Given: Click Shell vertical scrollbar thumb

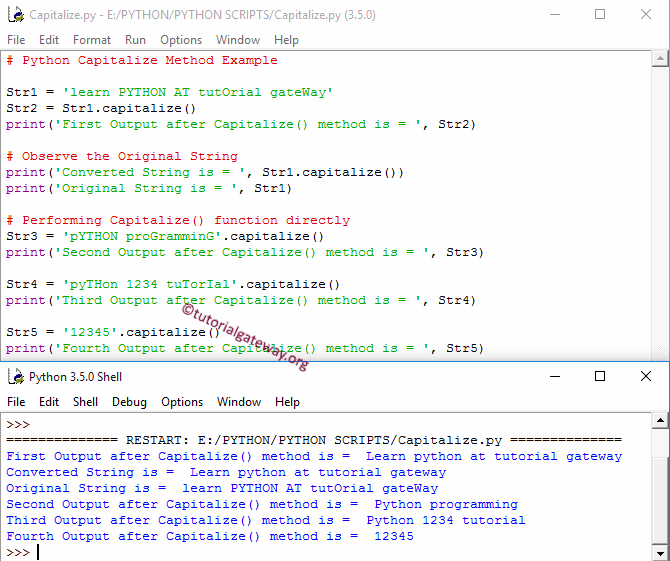Looking at the screenshot, I should click(x=660, y=499).
